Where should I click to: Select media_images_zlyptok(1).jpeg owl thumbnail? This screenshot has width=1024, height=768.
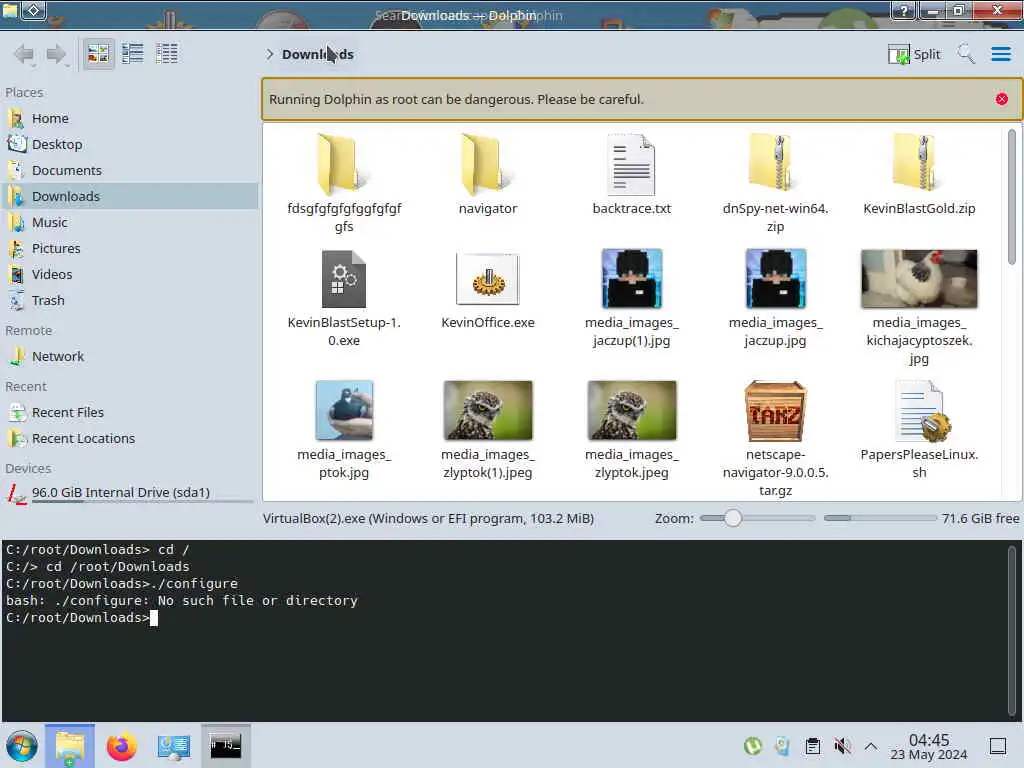click(488, 430)
